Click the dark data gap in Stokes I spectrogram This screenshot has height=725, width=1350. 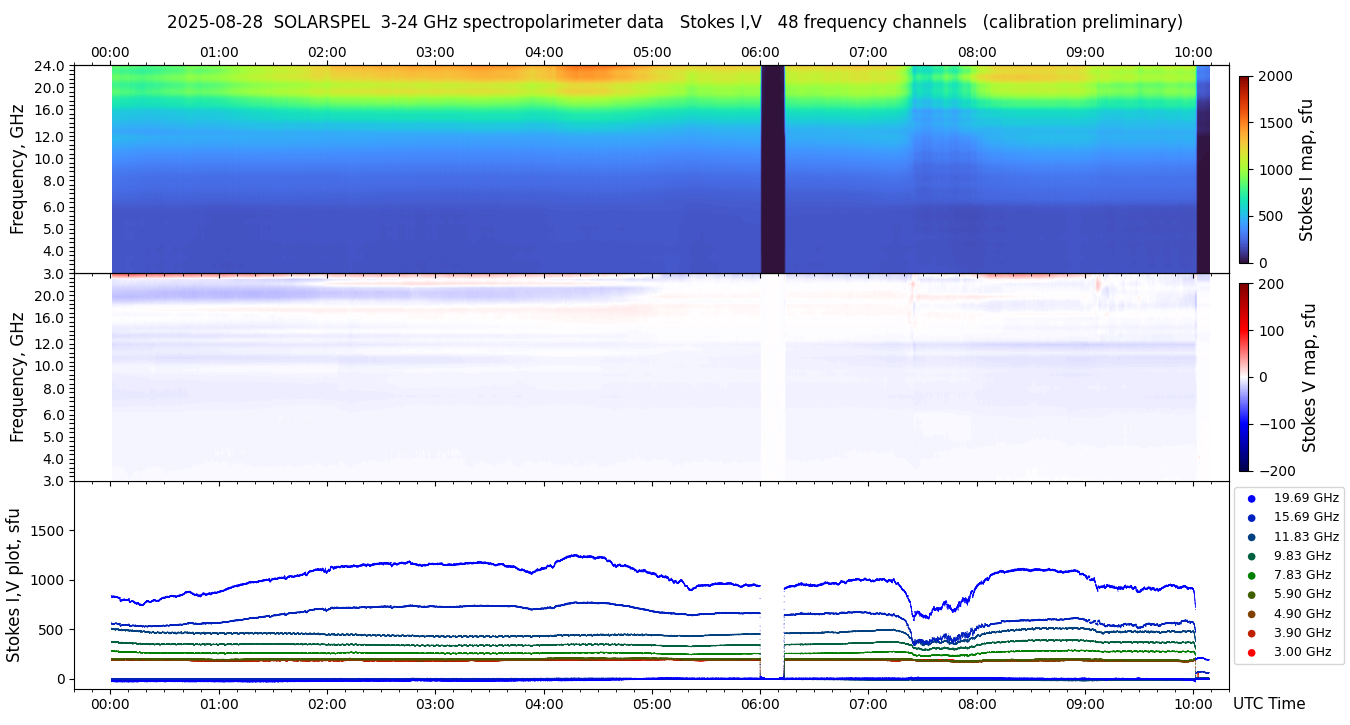click(772, 169)
